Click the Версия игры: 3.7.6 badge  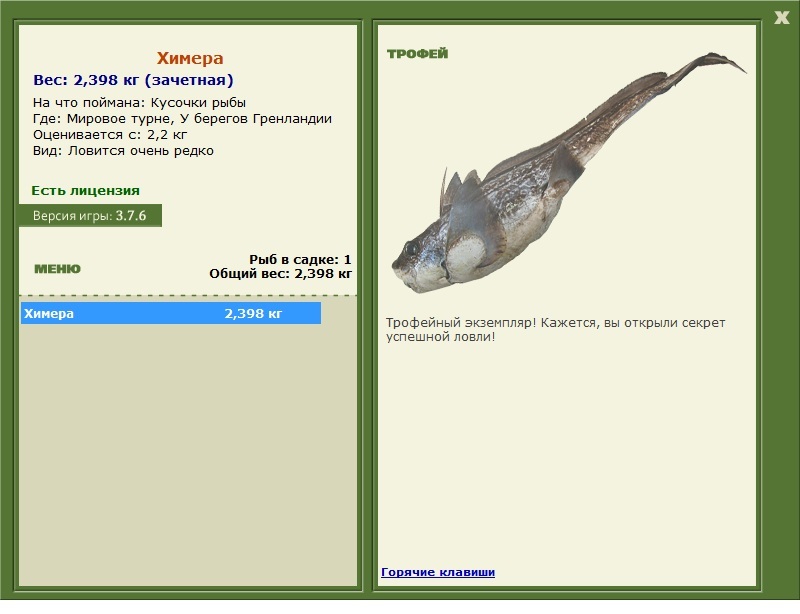(x=90, y=215)
